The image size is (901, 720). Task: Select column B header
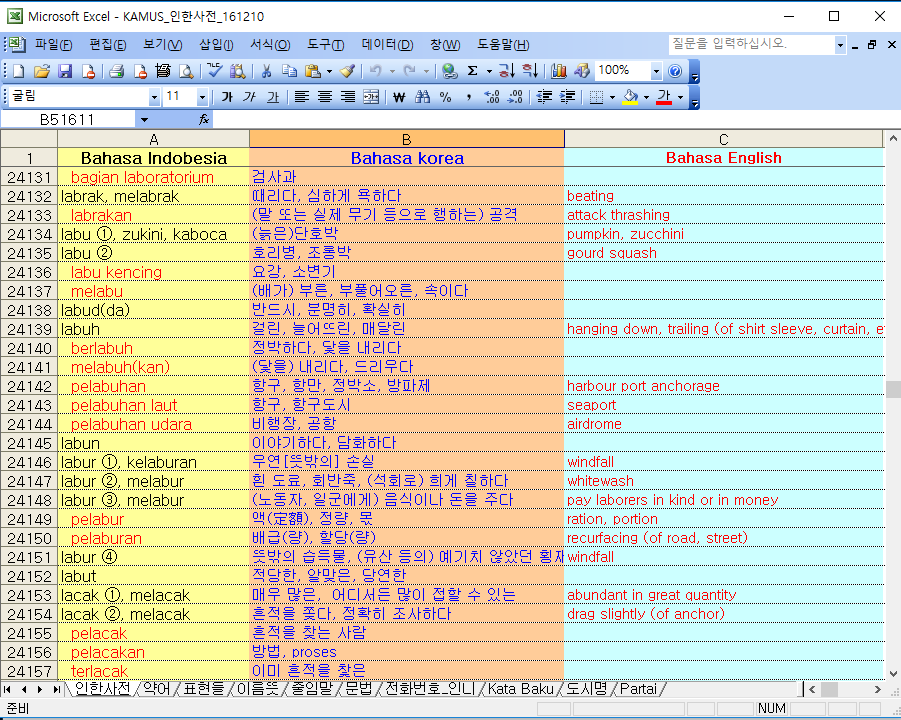pyautogui.click(x=407, y=139)
